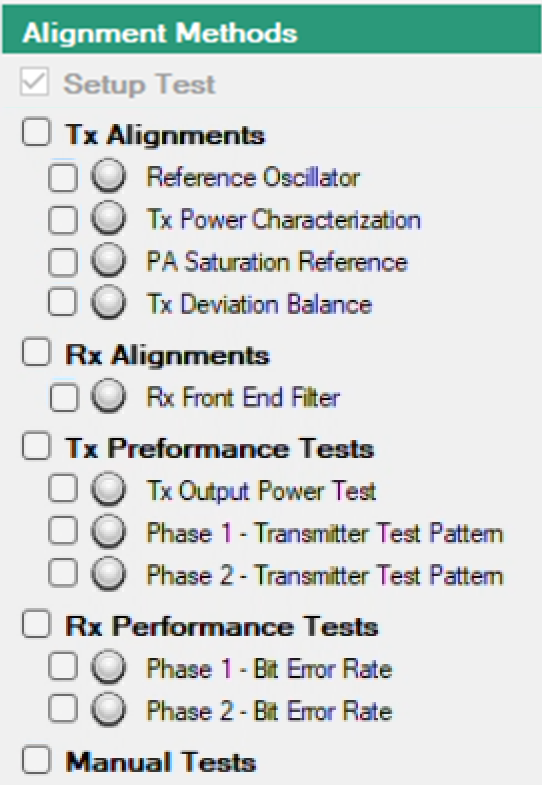
Task: Select the Phase 1 - Transmitter Test Pattern label
Action: pyautogui.click(x=325, y=533)
